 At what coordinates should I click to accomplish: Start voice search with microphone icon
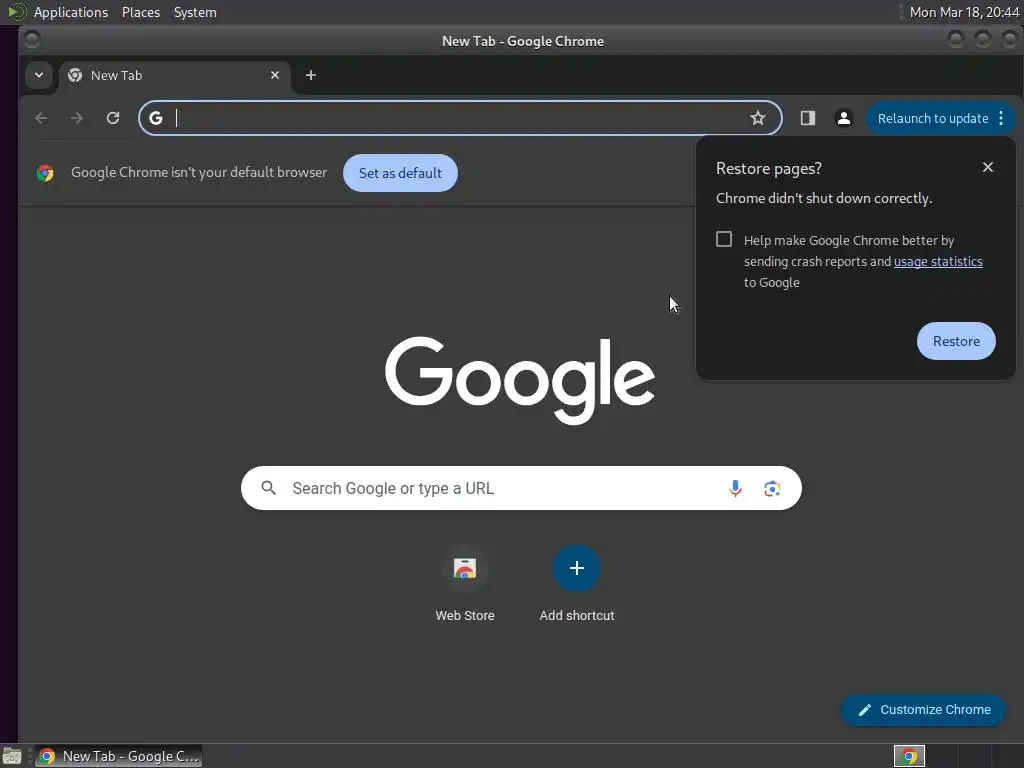coord(735,488)
